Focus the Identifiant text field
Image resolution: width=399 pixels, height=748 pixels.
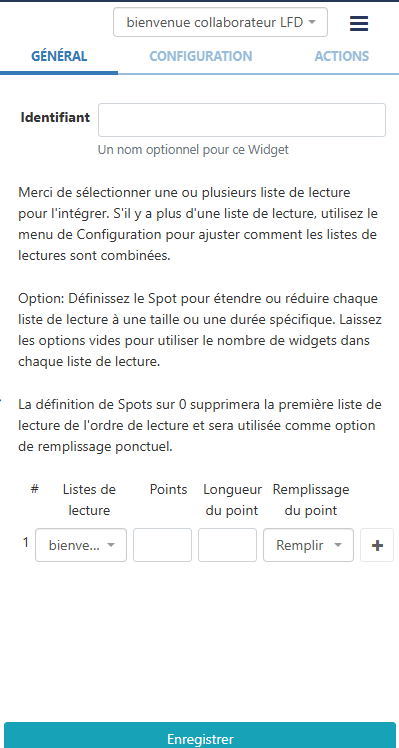point(242,120)
